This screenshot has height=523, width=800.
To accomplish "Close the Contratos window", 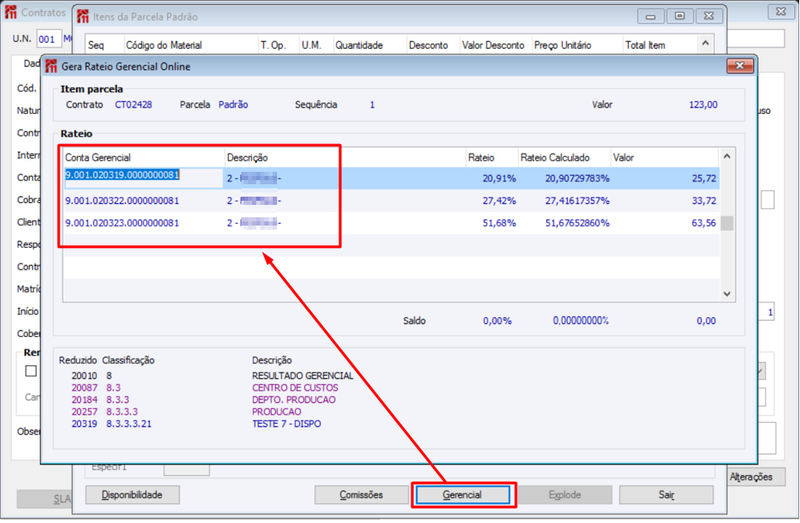I will point(781,11).
